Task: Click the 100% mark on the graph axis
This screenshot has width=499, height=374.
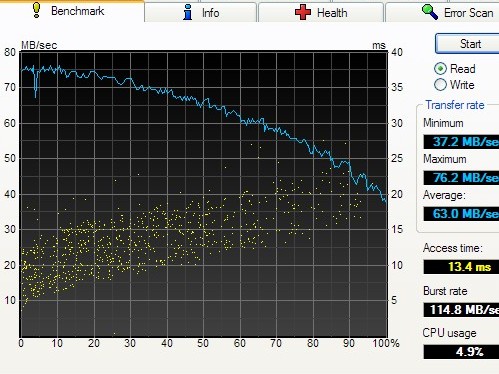Action: (x=386, y=343)
